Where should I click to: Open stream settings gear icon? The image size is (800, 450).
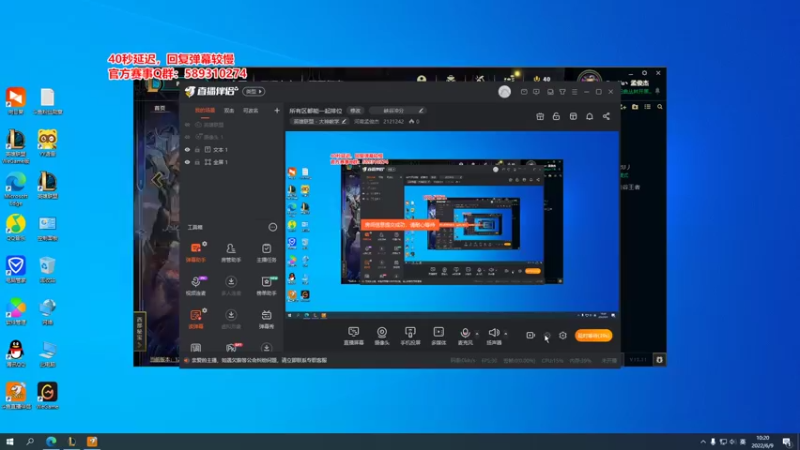tap(563, 335)
